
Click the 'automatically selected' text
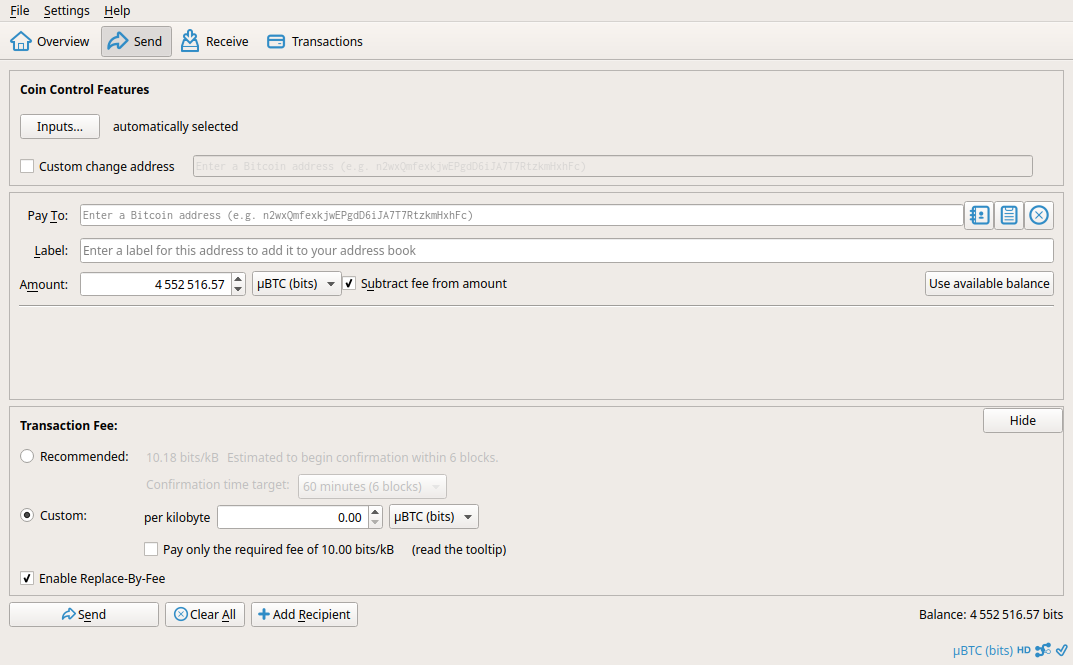(175, 127)
